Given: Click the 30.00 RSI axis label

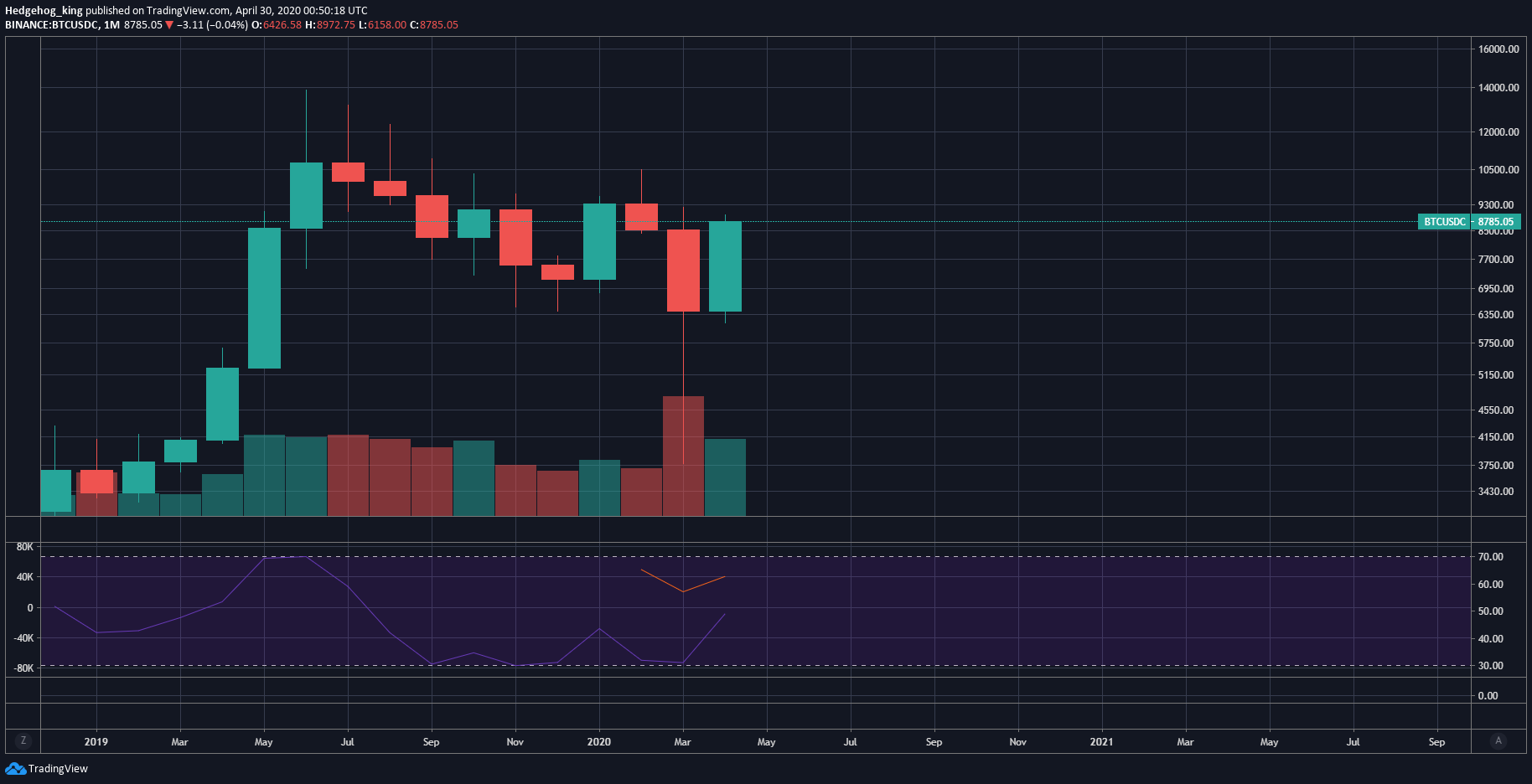Looking at the screenshot, I should point(1490,666).
